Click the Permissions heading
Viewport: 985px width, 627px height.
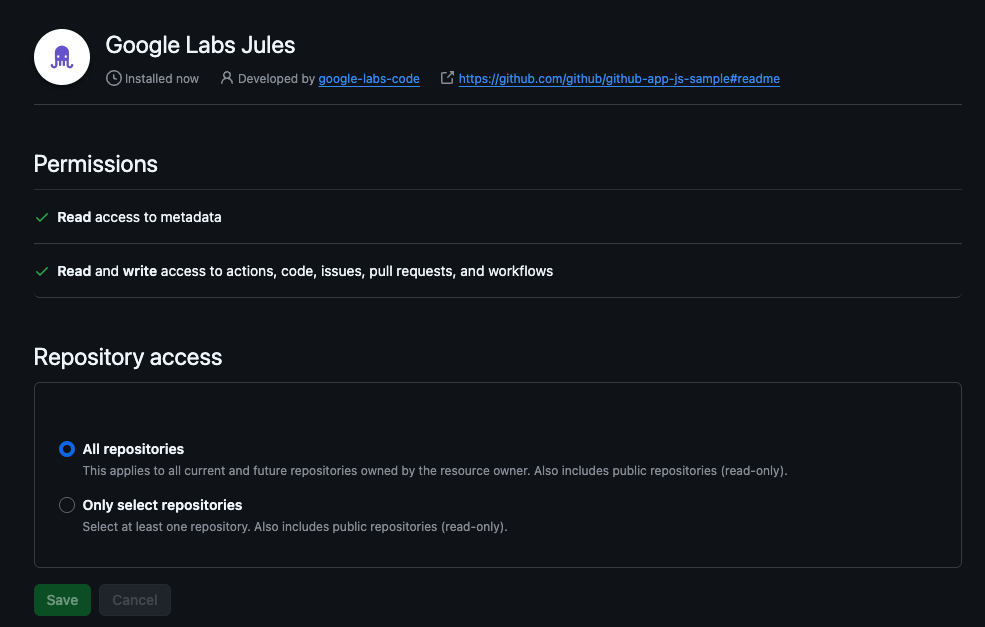[x=95, y=164]
